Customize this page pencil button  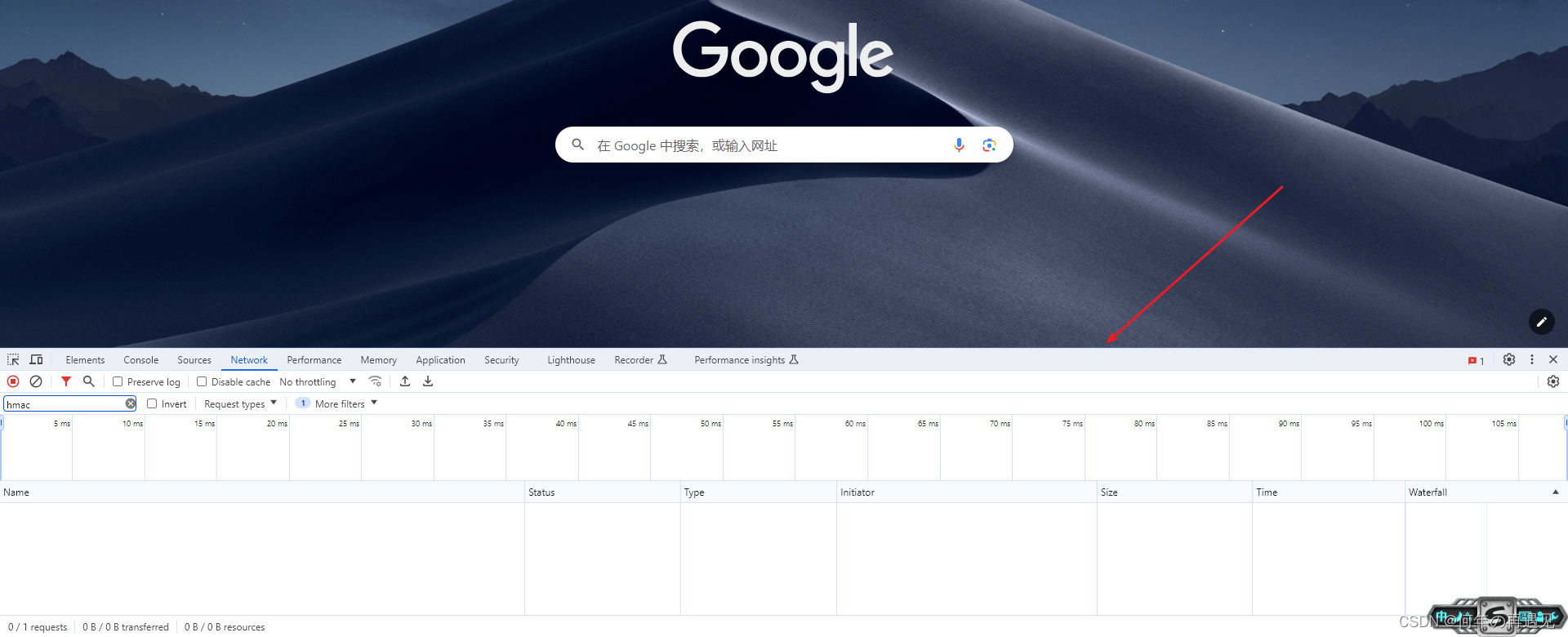(x=1541, y=322)
